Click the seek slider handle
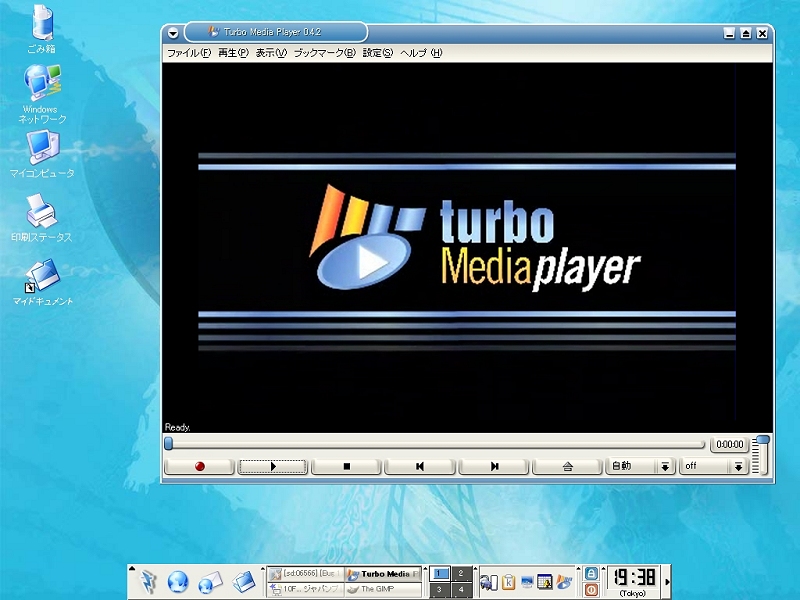The height and width of the screenshot is (600, 800). (168, 443)
